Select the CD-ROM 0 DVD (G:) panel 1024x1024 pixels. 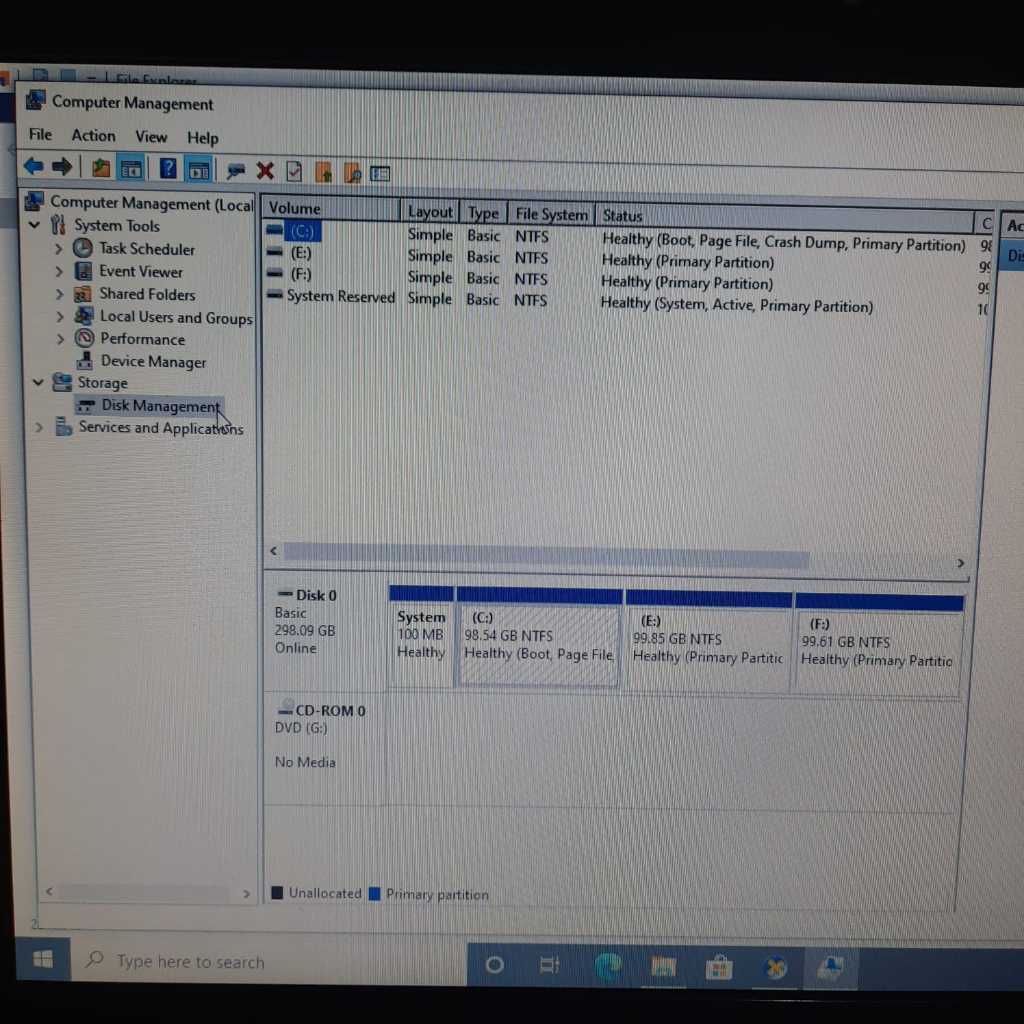(325, 748)
